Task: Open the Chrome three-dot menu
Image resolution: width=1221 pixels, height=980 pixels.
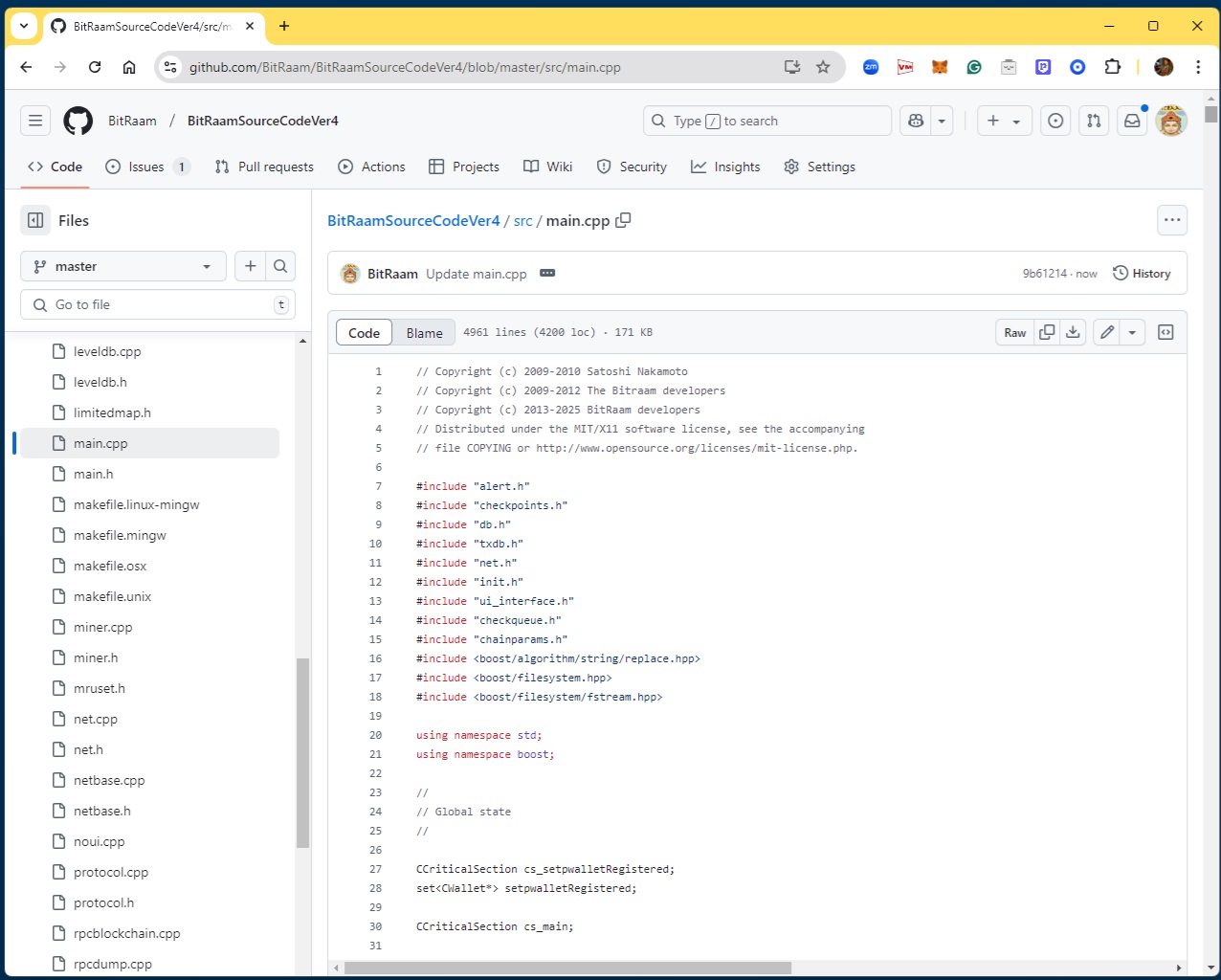Action: (1198, 67)
